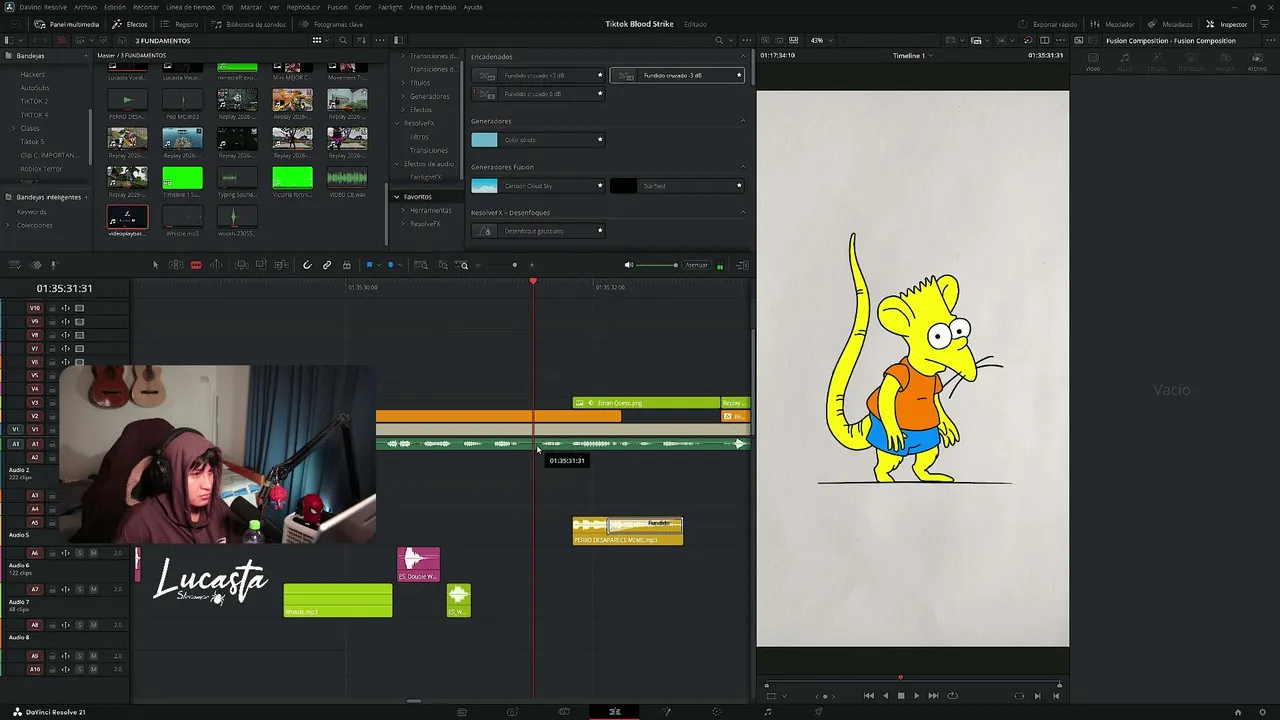Image resolution: width=1280 pixels, height=720 pixels.
Task: Toggle the Inspector panel
Action: click(x=1227, y=24)
